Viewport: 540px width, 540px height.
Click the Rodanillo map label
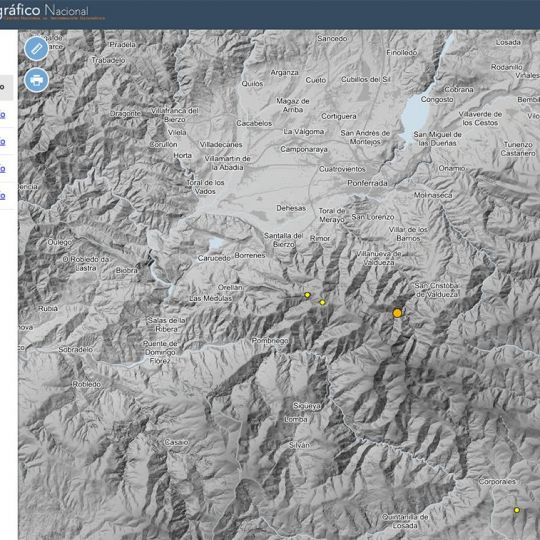click(507, 67)
